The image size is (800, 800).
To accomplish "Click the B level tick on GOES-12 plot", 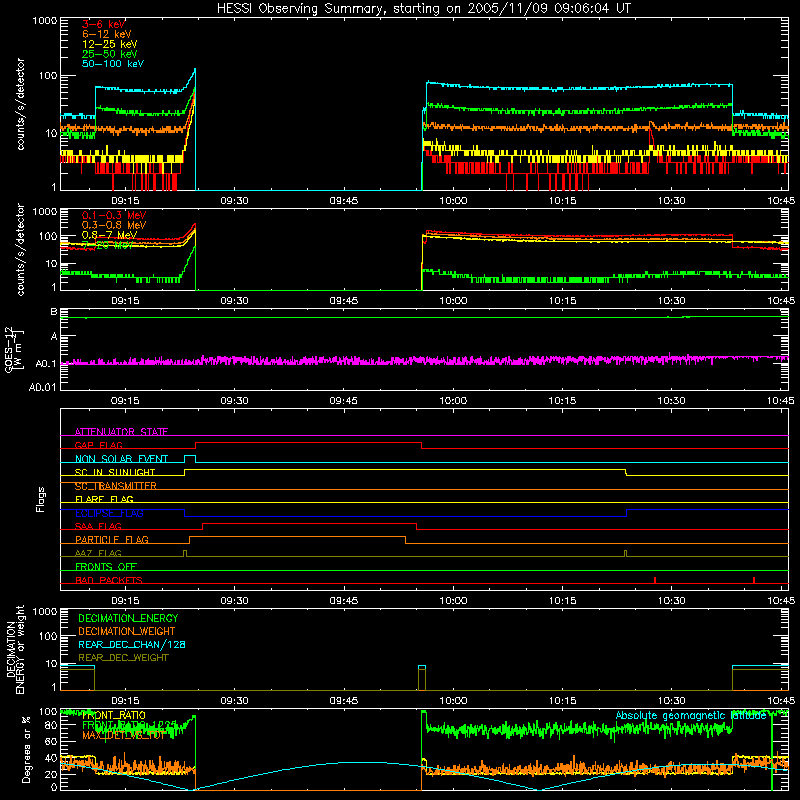I will click(54, 312).
